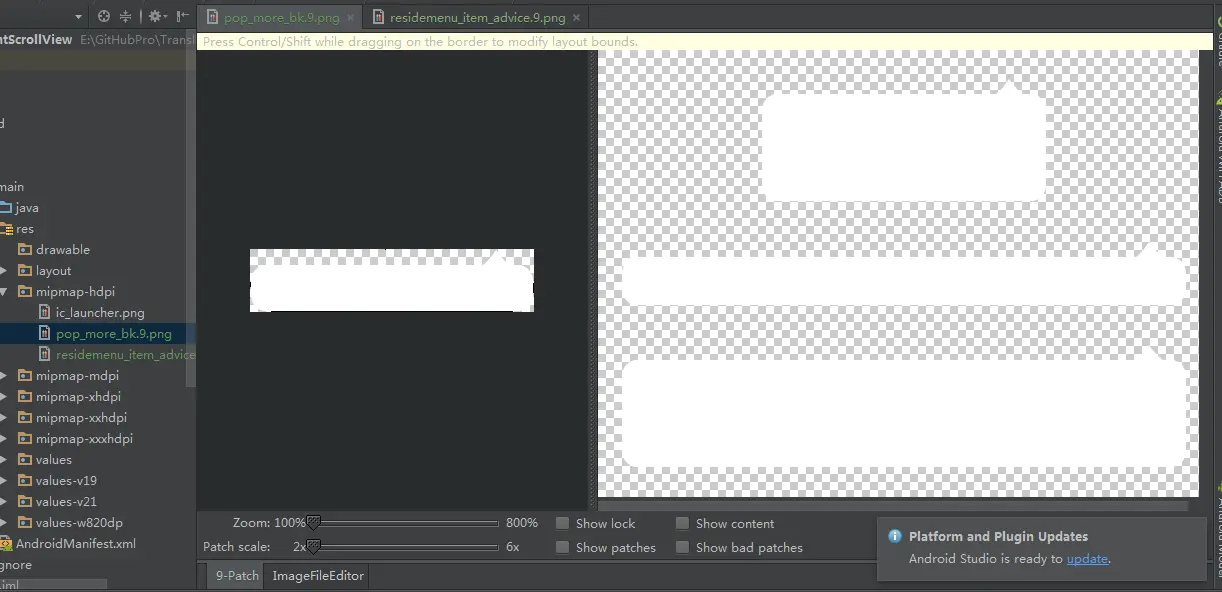This screenshot has height=592, width=1222.
Task: Click the mipmap-hdpi folder icon
Action: click(x=25, y=292)
